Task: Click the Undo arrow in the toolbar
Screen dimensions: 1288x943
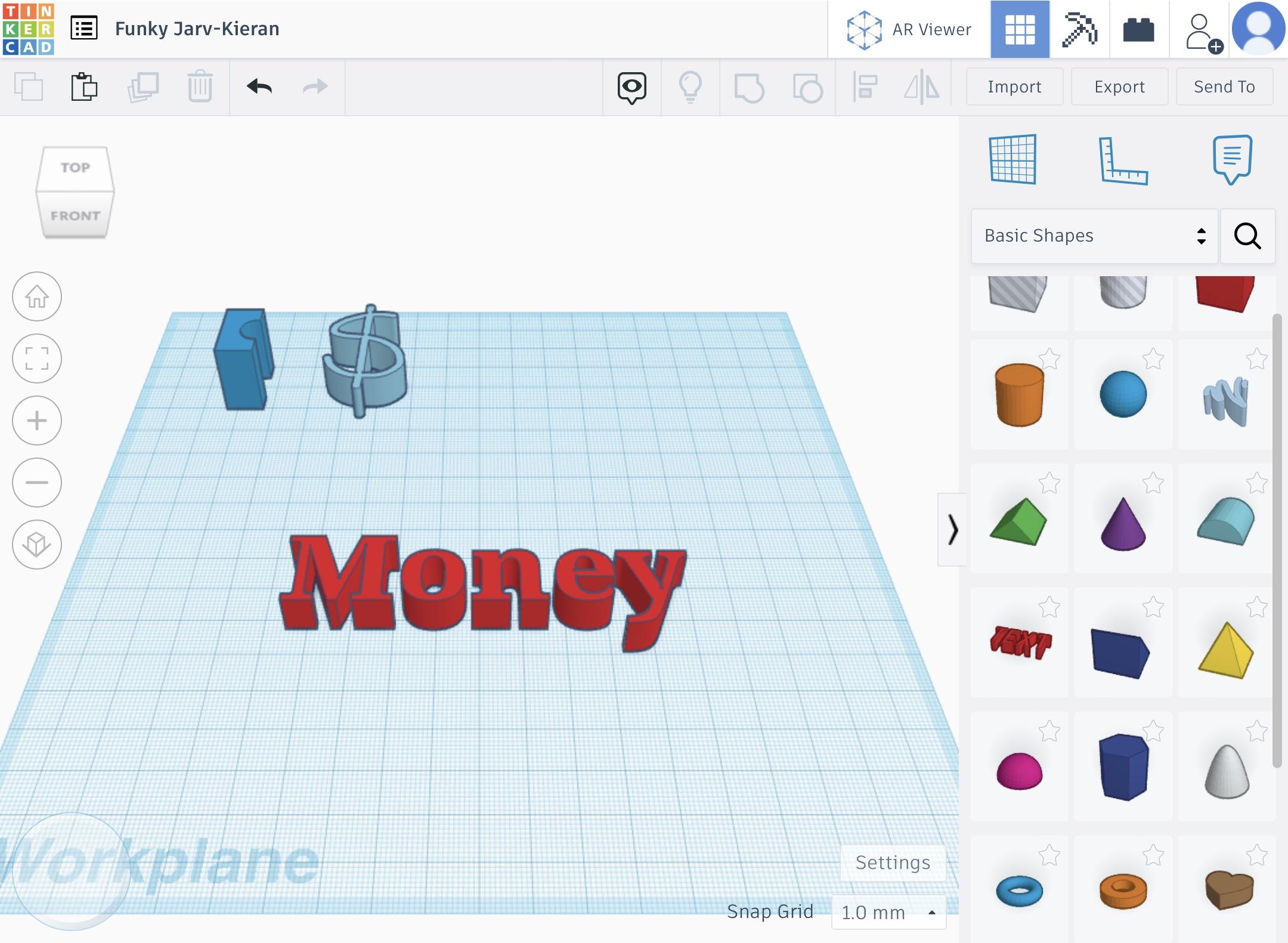Action: tap(259, 87)
